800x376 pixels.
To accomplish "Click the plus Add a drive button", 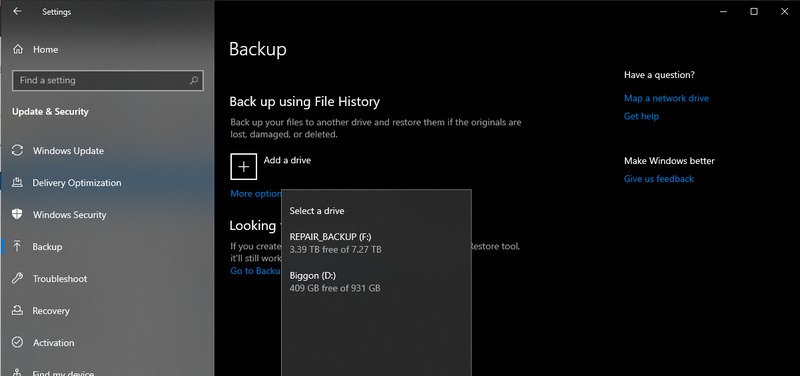I will click(x=243, y=166).
